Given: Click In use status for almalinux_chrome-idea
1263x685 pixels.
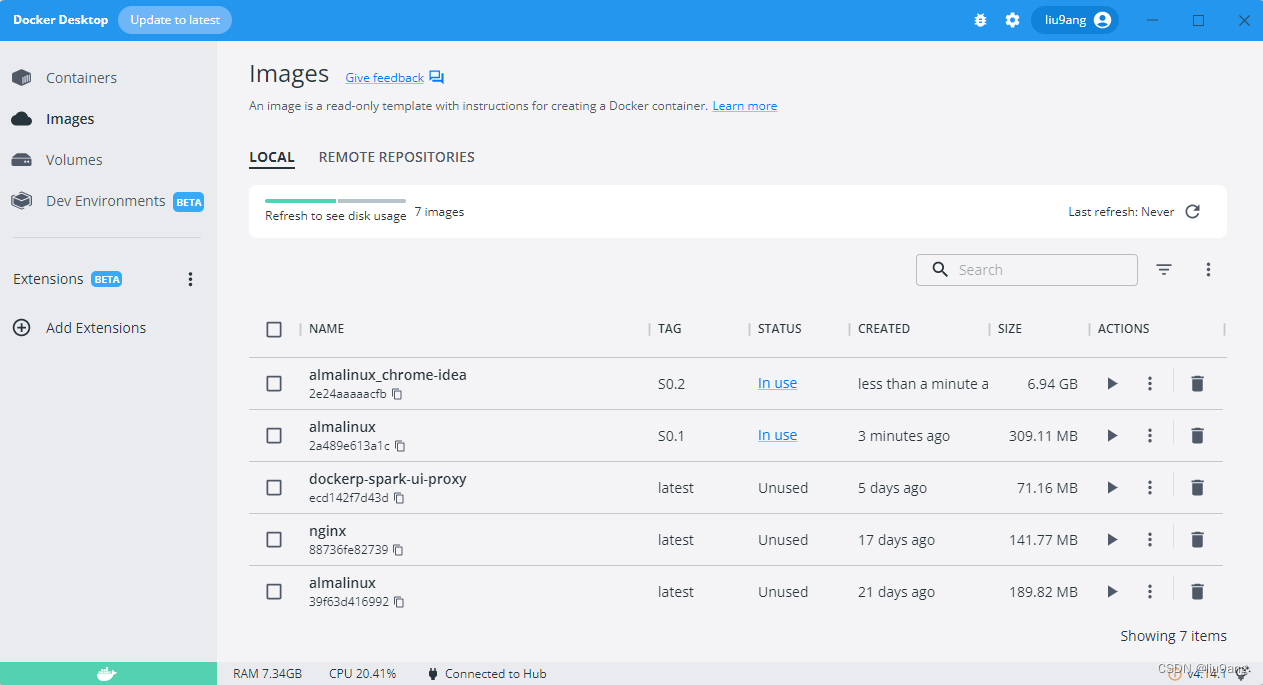Looking at the screenshot, I should click(x=777, y=383).
